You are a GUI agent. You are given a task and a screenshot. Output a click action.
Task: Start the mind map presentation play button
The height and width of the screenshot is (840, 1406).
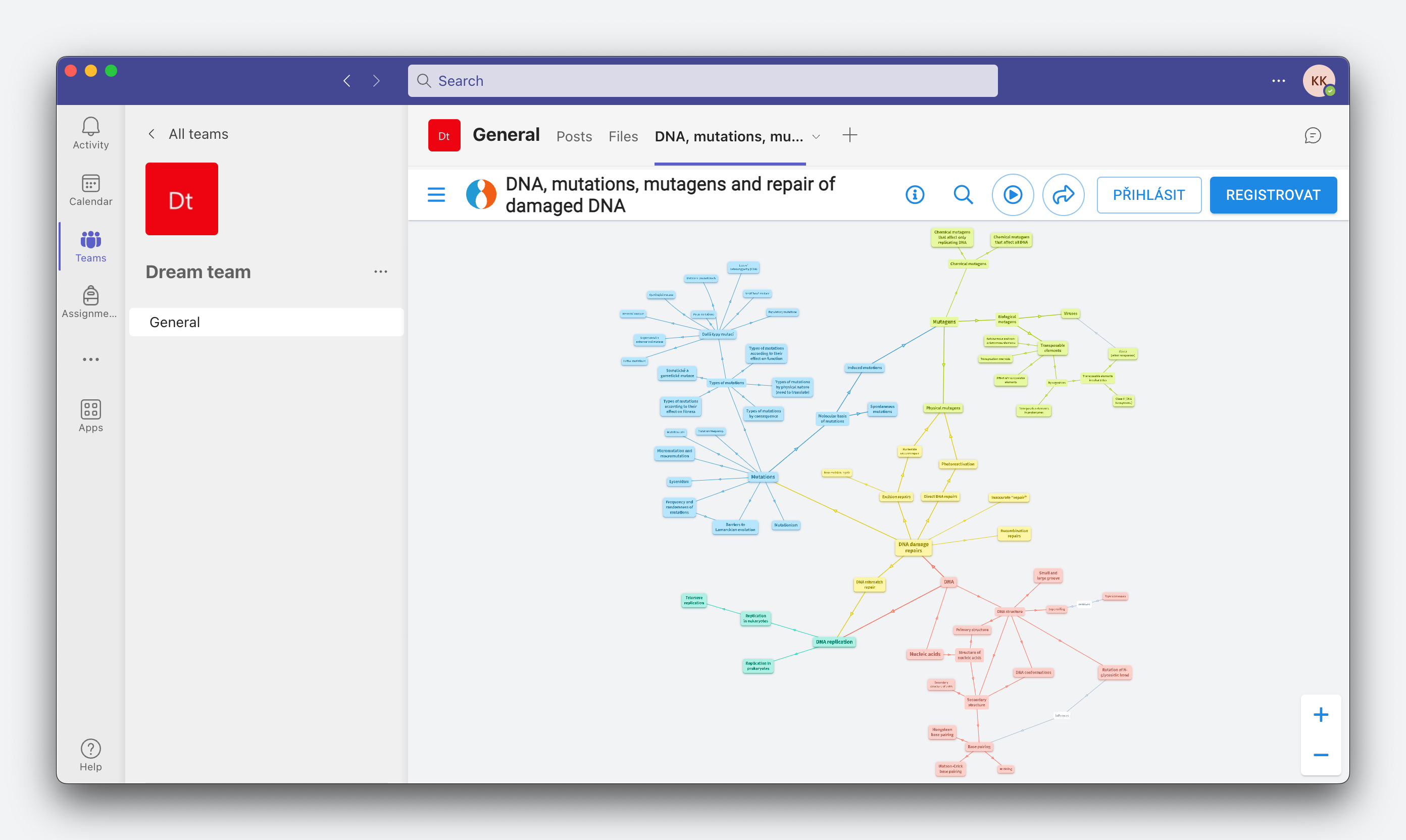click(1013, 195)
